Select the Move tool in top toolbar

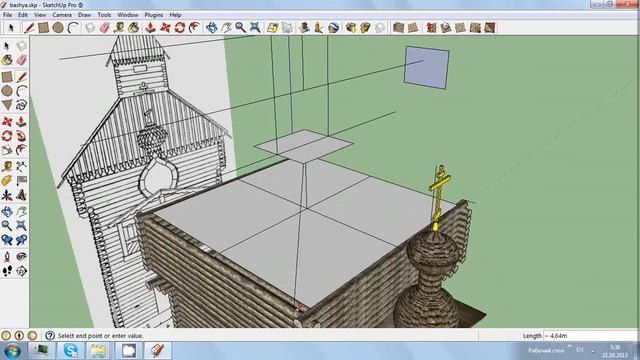coord(165,28)
